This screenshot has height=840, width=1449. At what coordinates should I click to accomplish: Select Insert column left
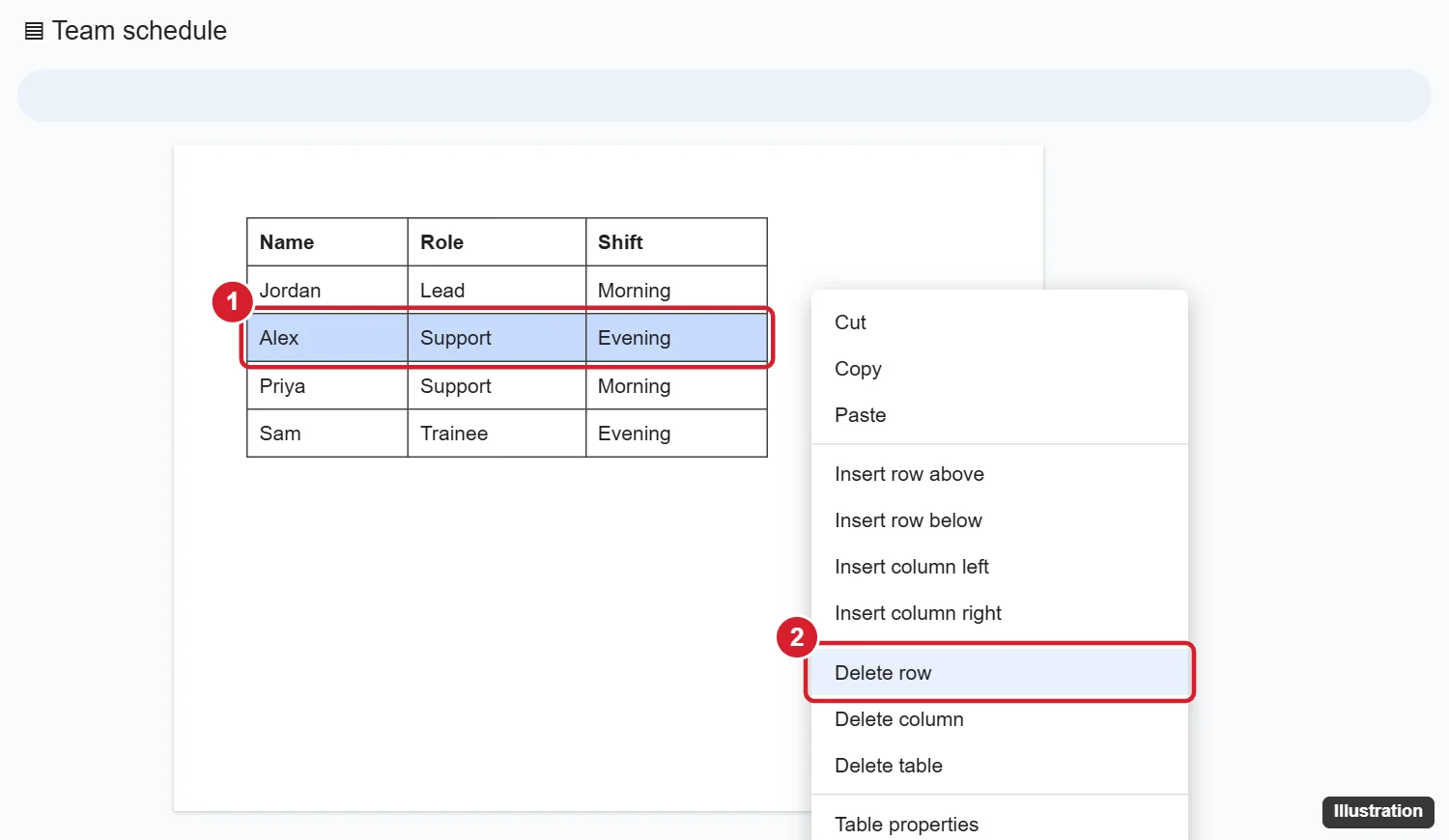[1000, 567]
